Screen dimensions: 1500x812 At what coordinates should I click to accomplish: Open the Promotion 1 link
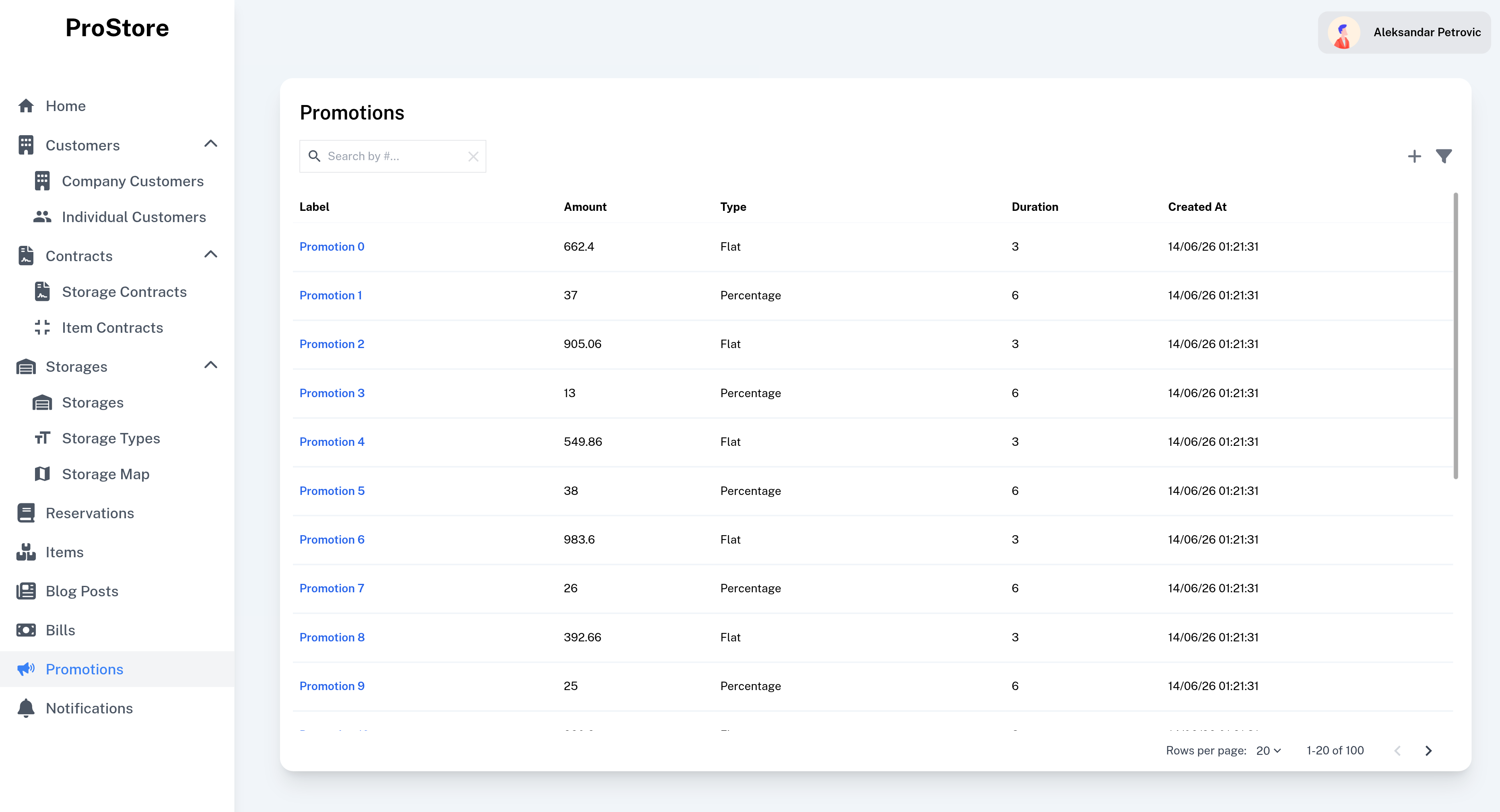click(331, 295)
